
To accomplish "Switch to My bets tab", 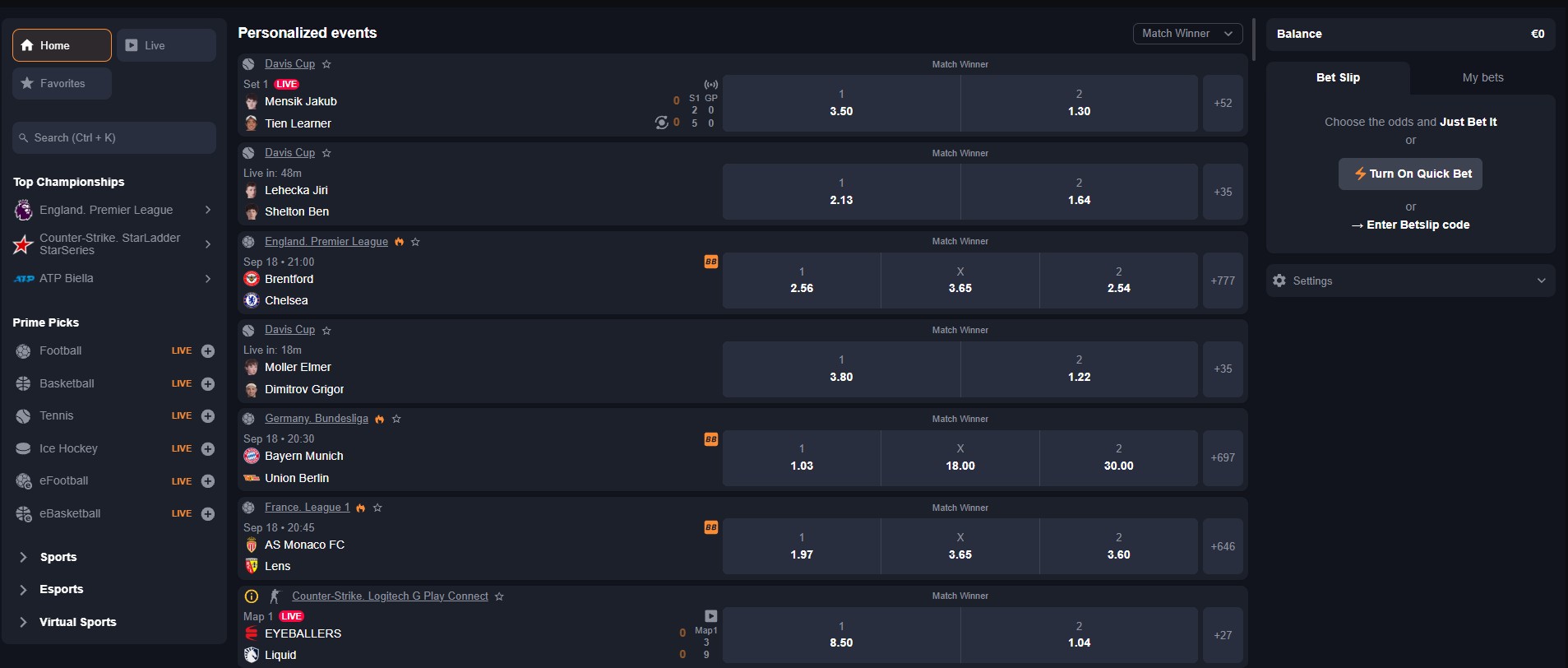I will [1482, 77].
